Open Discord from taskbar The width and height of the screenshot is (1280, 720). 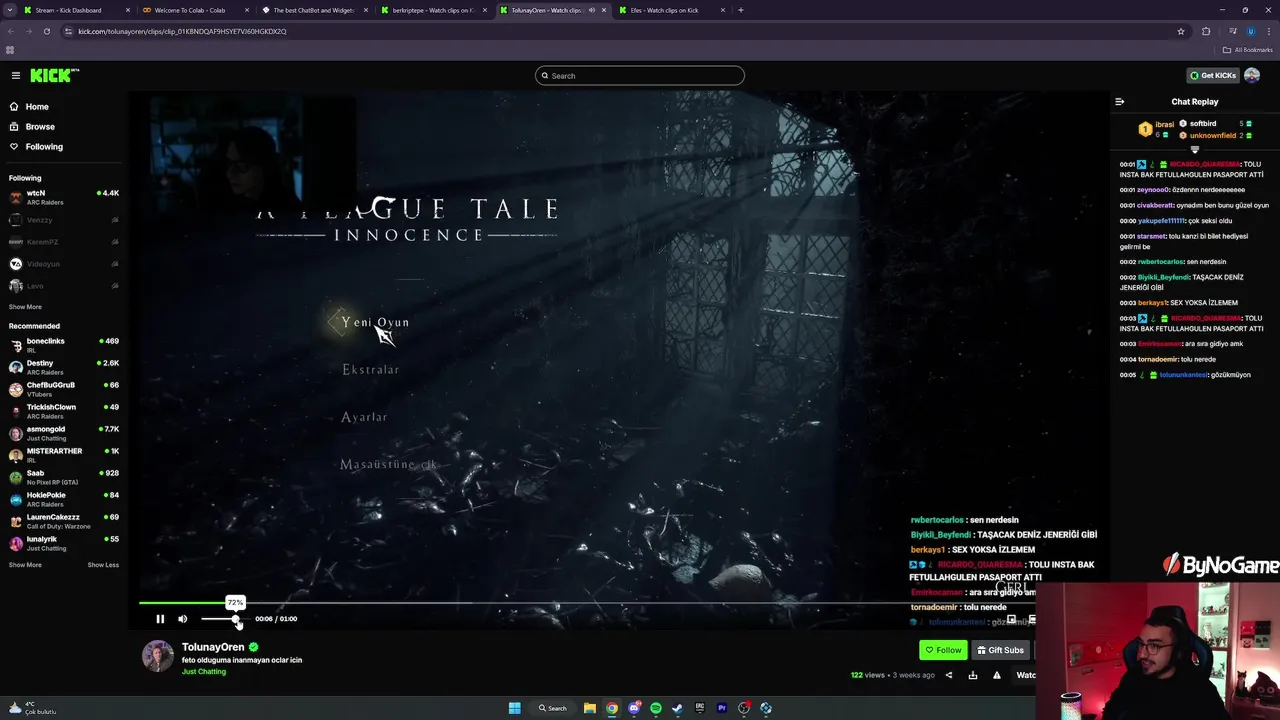pos(634,708)
